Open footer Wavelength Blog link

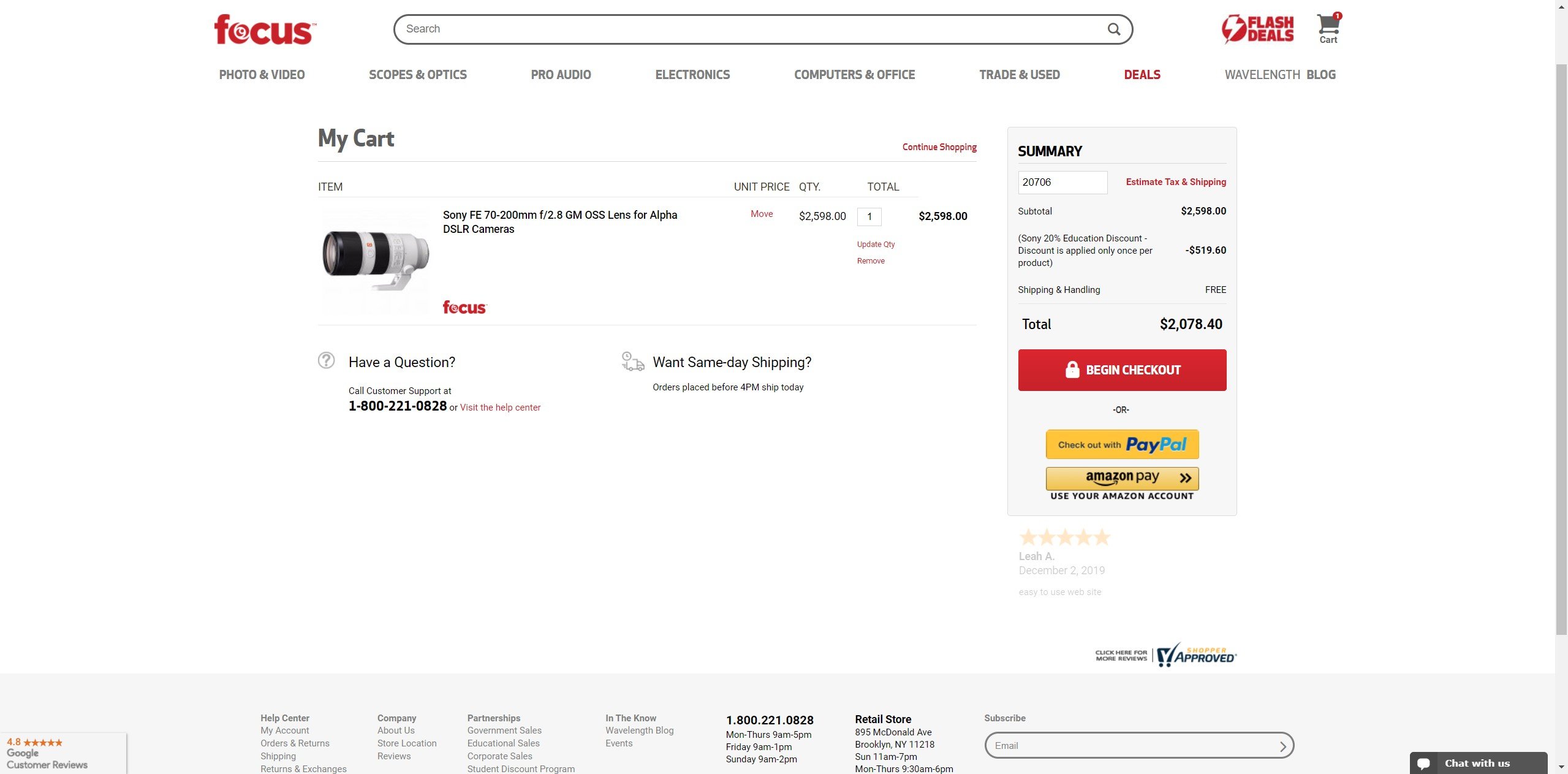[x=639, y=730]
